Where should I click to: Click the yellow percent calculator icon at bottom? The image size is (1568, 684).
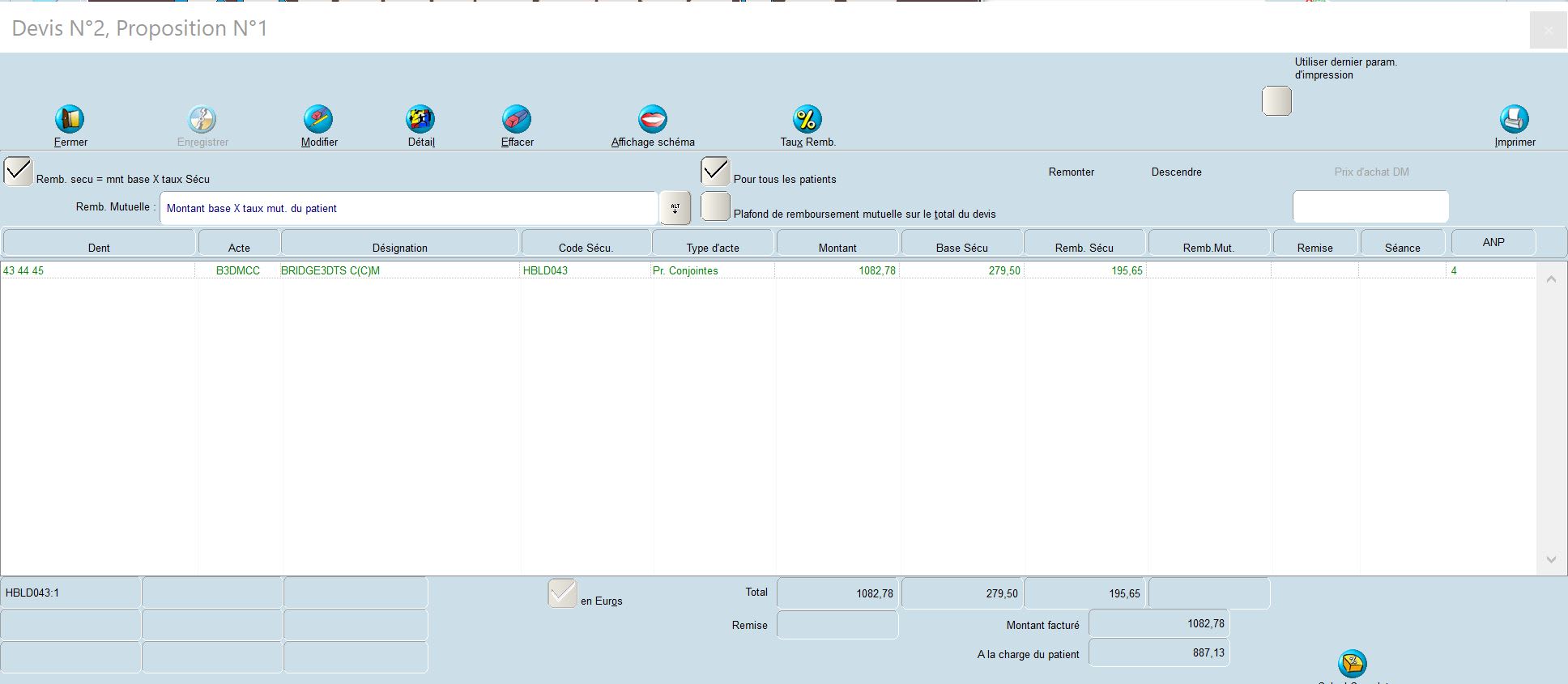pyautogui.click(x=1352, y=665)
